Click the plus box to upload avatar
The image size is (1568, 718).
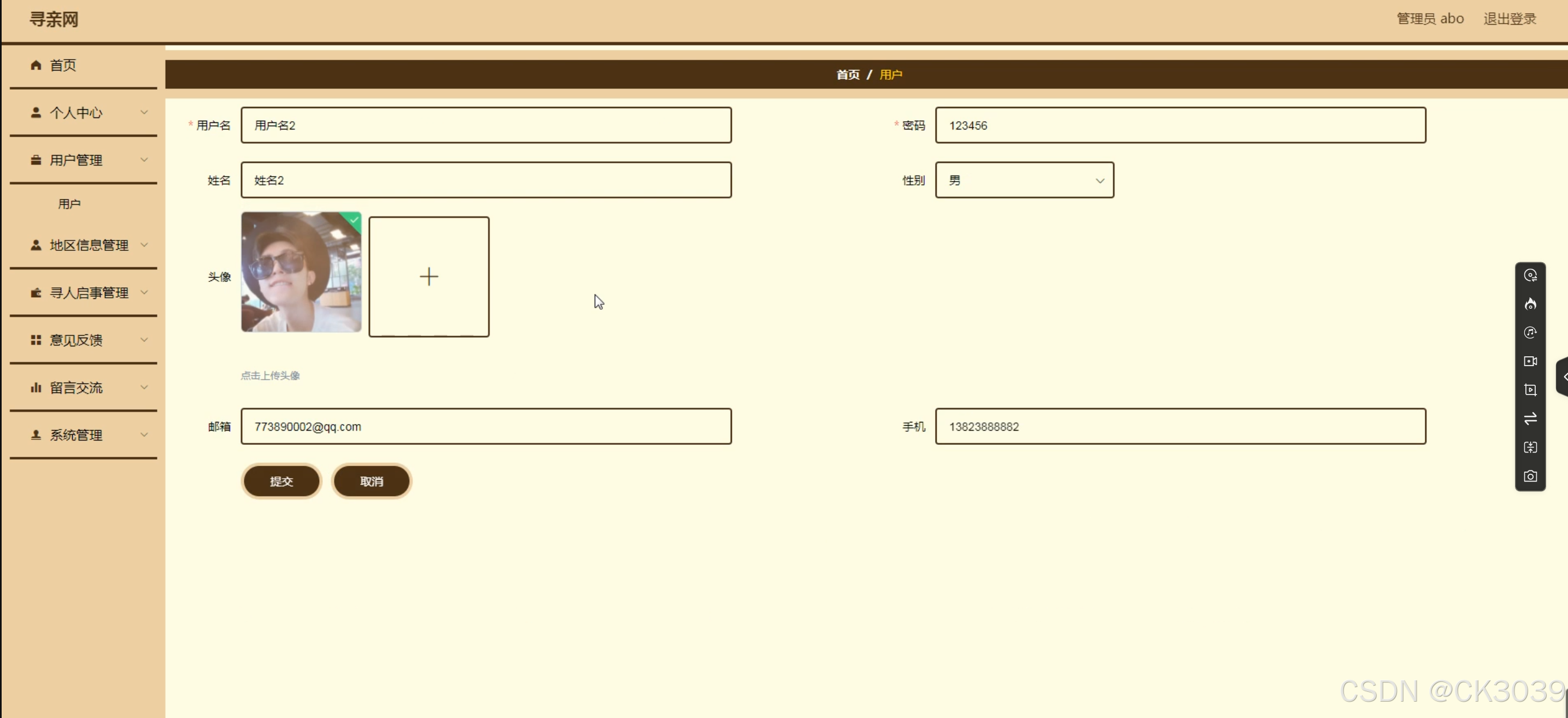(428, 277)
